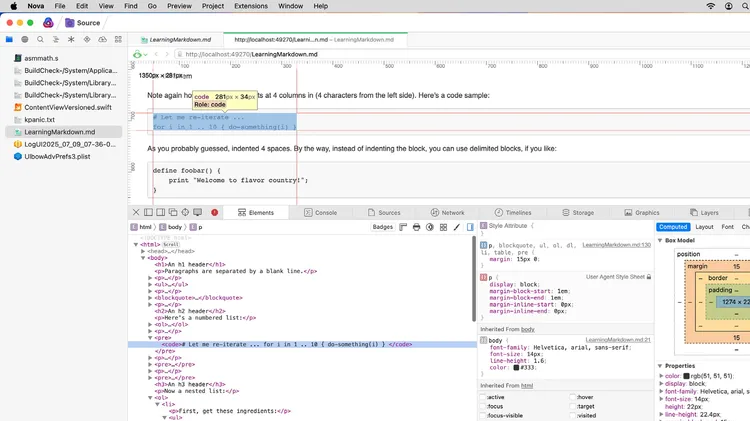
Task: Toggle the :target pseudo-class checkbox
Action: [573, 406]
